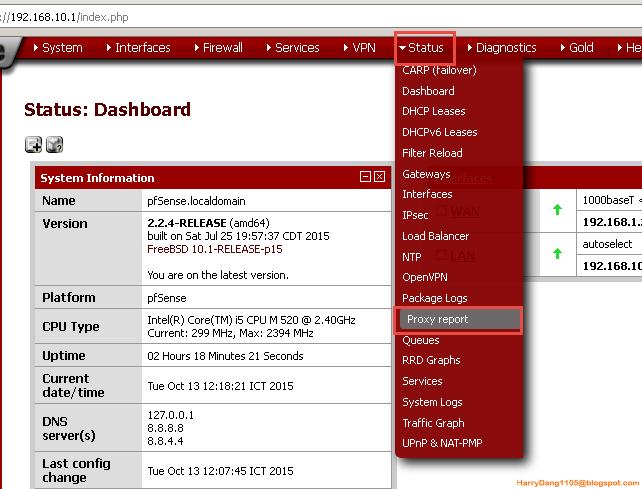Viewport: 642px width, 489px height.
Task: Open the Diagnostics menu
Action: 502,48
